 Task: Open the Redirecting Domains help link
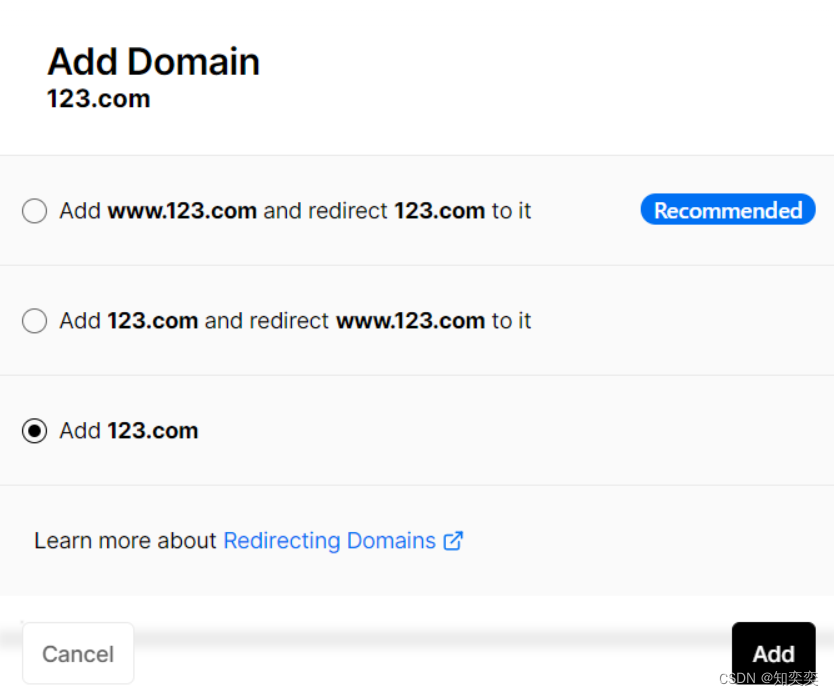click(x=329, y=541)
